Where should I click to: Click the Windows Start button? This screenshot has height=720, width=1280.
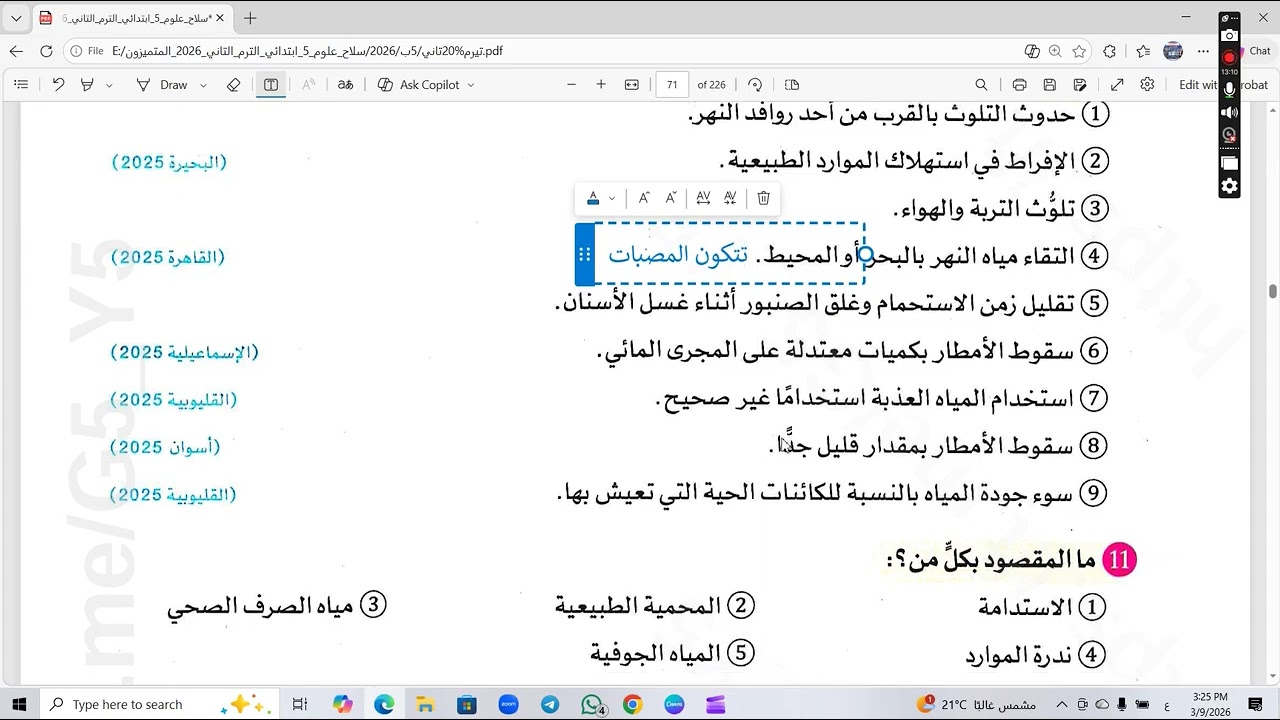click(x=19, y=704)
